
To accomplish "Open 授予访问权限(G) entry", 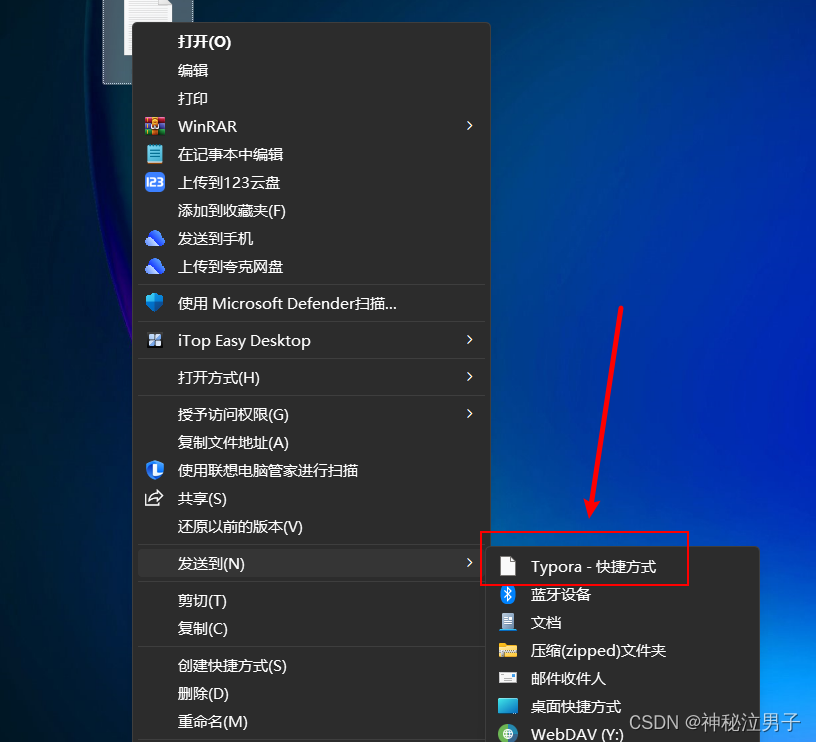I will pos(312,414).
